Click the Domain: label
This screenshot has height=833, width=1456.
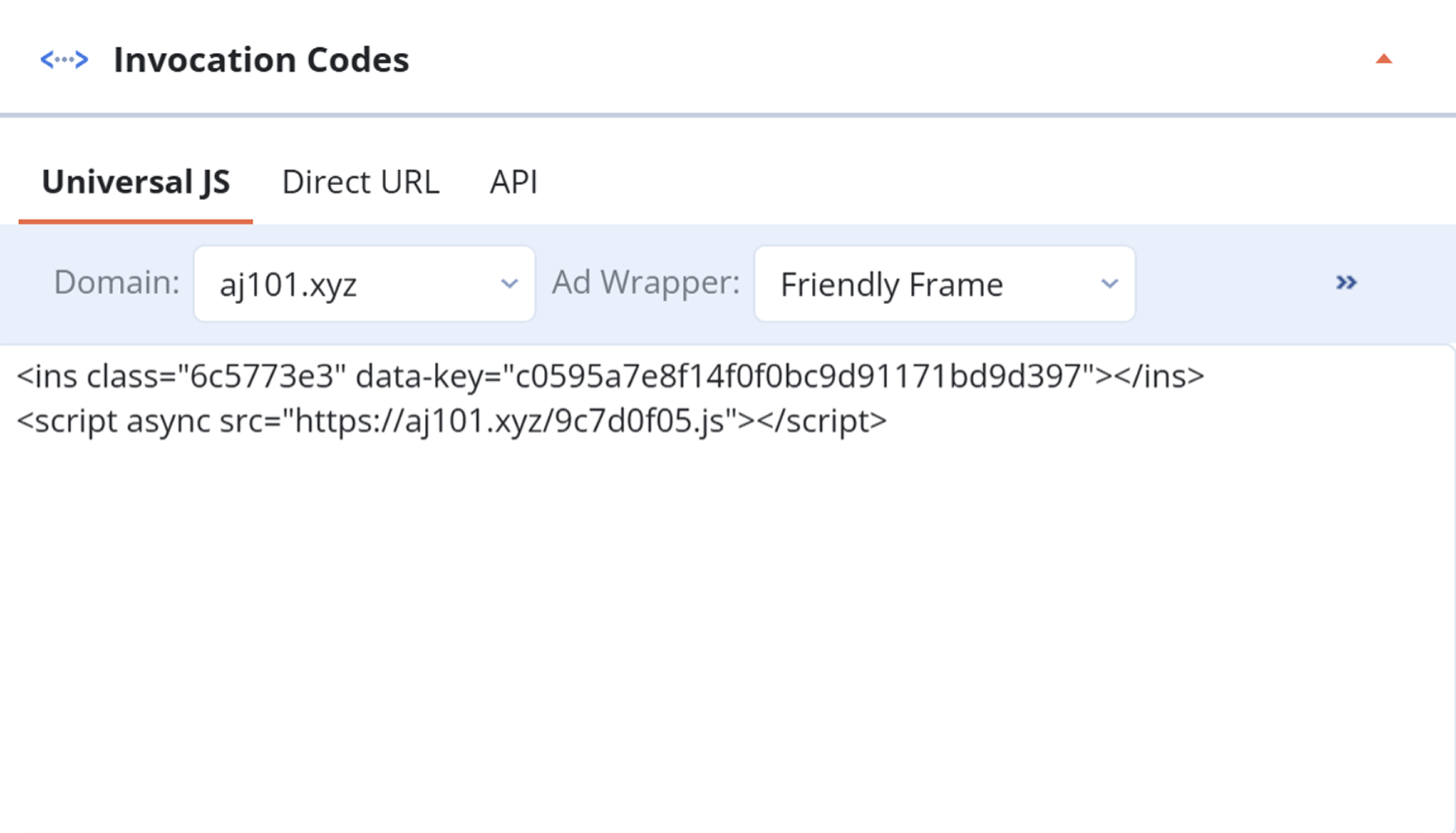[116, 283]
